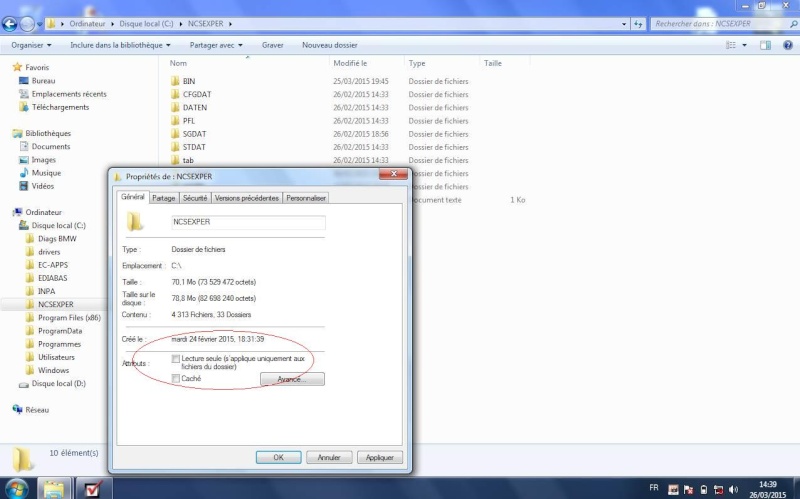Select the STDAT folder icon
Image resolution: width=800 pixels, height=499 pixels.
tap(175, 147)
